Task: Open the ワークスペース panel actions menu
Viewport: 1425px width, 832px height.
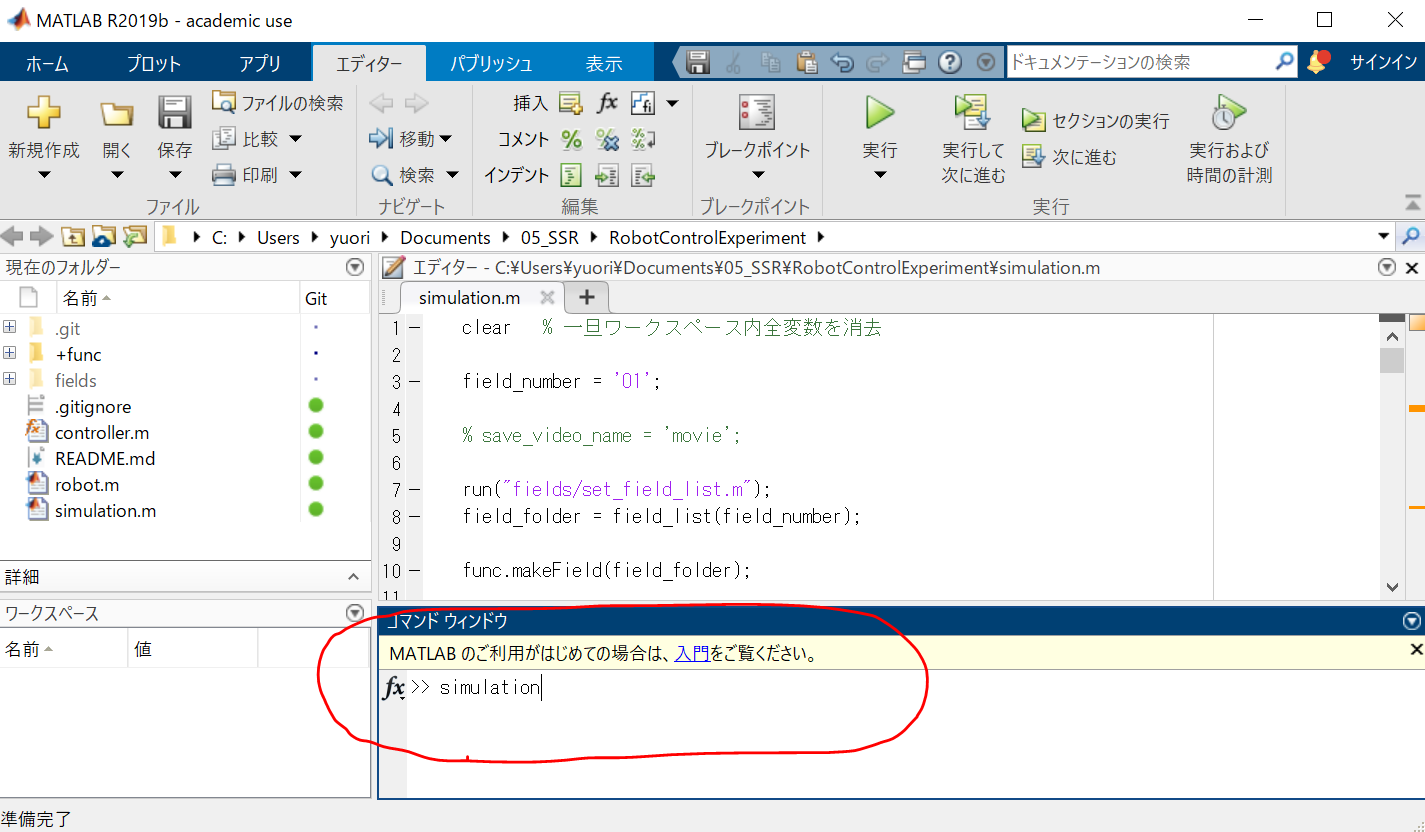Action: pyautogui.click(x=354, y=612)
